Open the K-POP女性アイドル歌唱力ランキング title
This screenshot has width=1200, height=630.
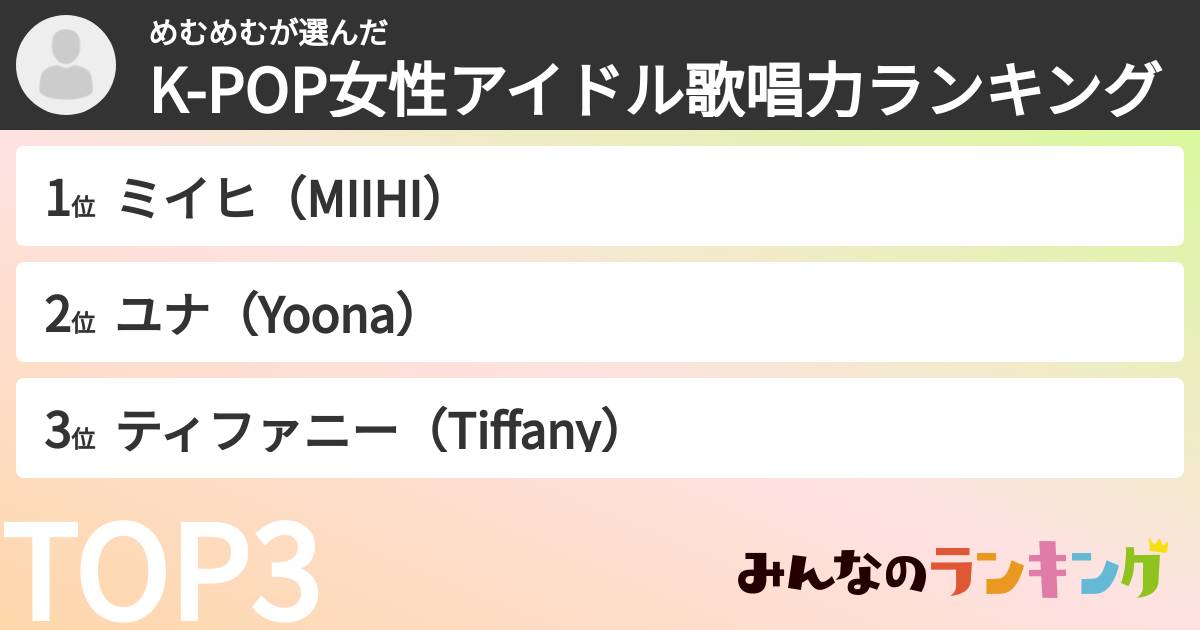click(655, 89)
